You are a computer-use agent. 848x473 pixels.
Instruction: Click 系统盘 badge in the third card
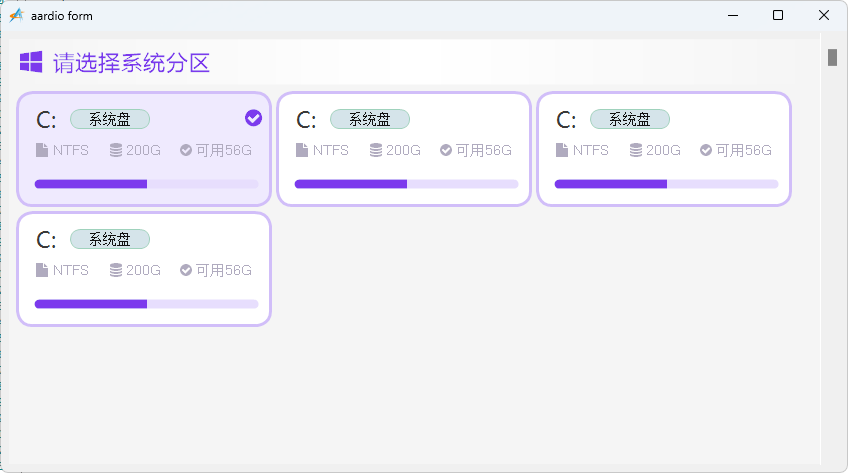(630, 119)
